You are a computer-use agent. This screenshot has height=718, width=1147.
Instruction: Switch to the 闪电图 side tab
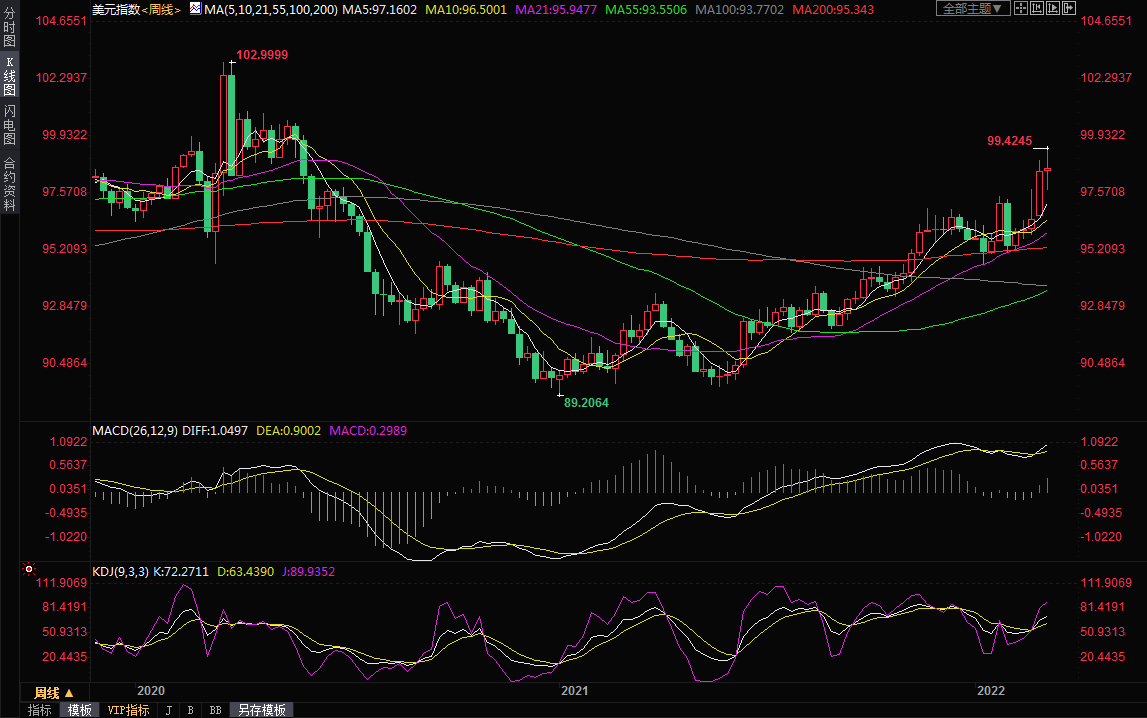(x=9, y=125)
